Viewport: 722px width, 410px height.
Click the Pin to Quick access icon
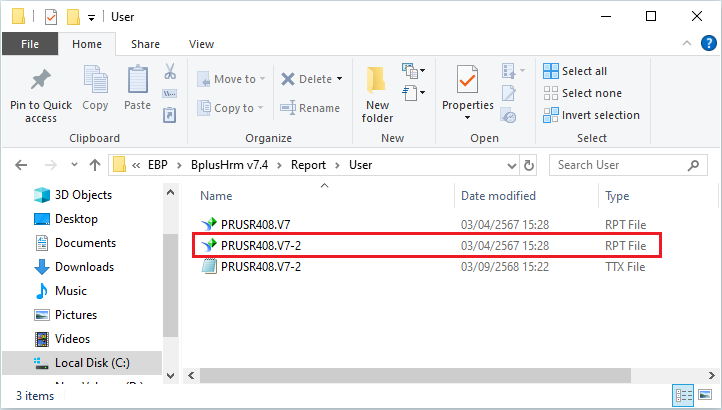tap(41, 82)
